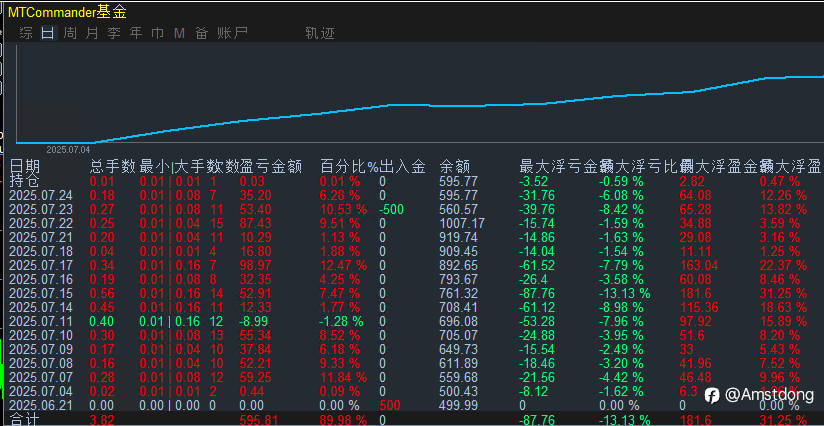Click the 日期 column header
Screen dimensions: 824x426
pyautogui.click(x=25, y=167)
